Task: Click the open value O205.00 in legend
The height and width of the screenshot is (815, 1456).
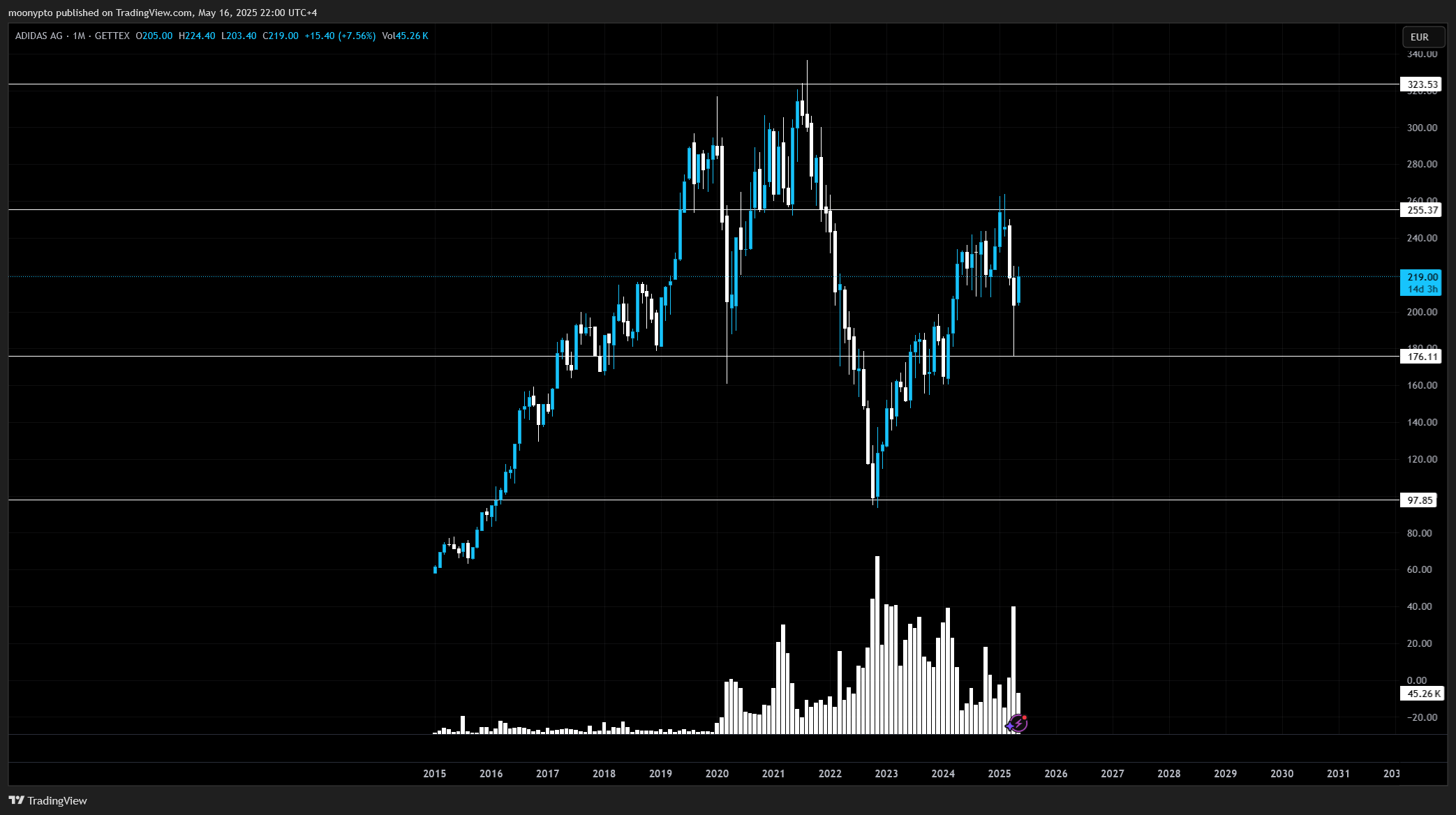Action: (x=154, y=36)
